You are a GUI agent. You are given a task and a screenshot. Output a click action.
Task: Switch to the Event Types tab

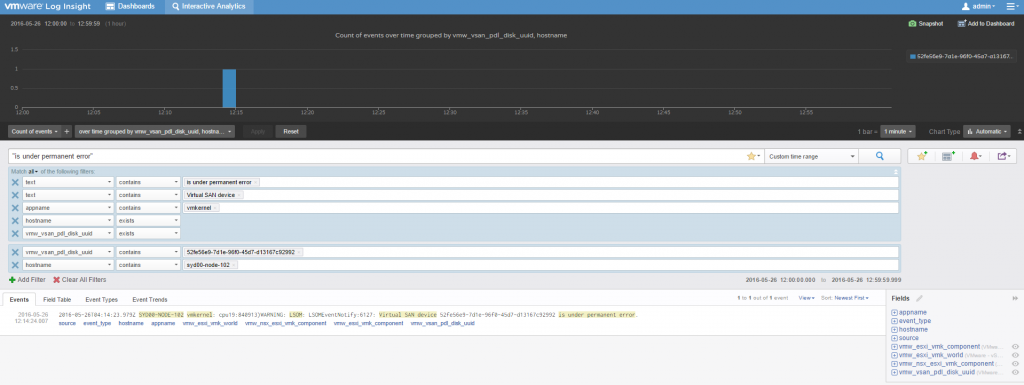tap(102, 300)
